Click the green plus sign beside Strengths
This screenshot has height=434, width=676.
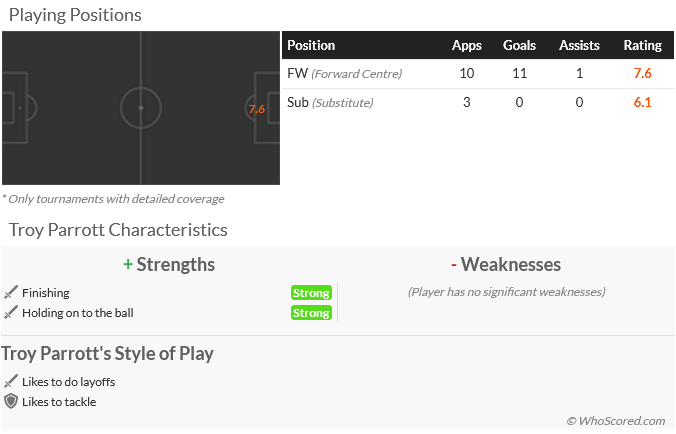tap(128, 265)
